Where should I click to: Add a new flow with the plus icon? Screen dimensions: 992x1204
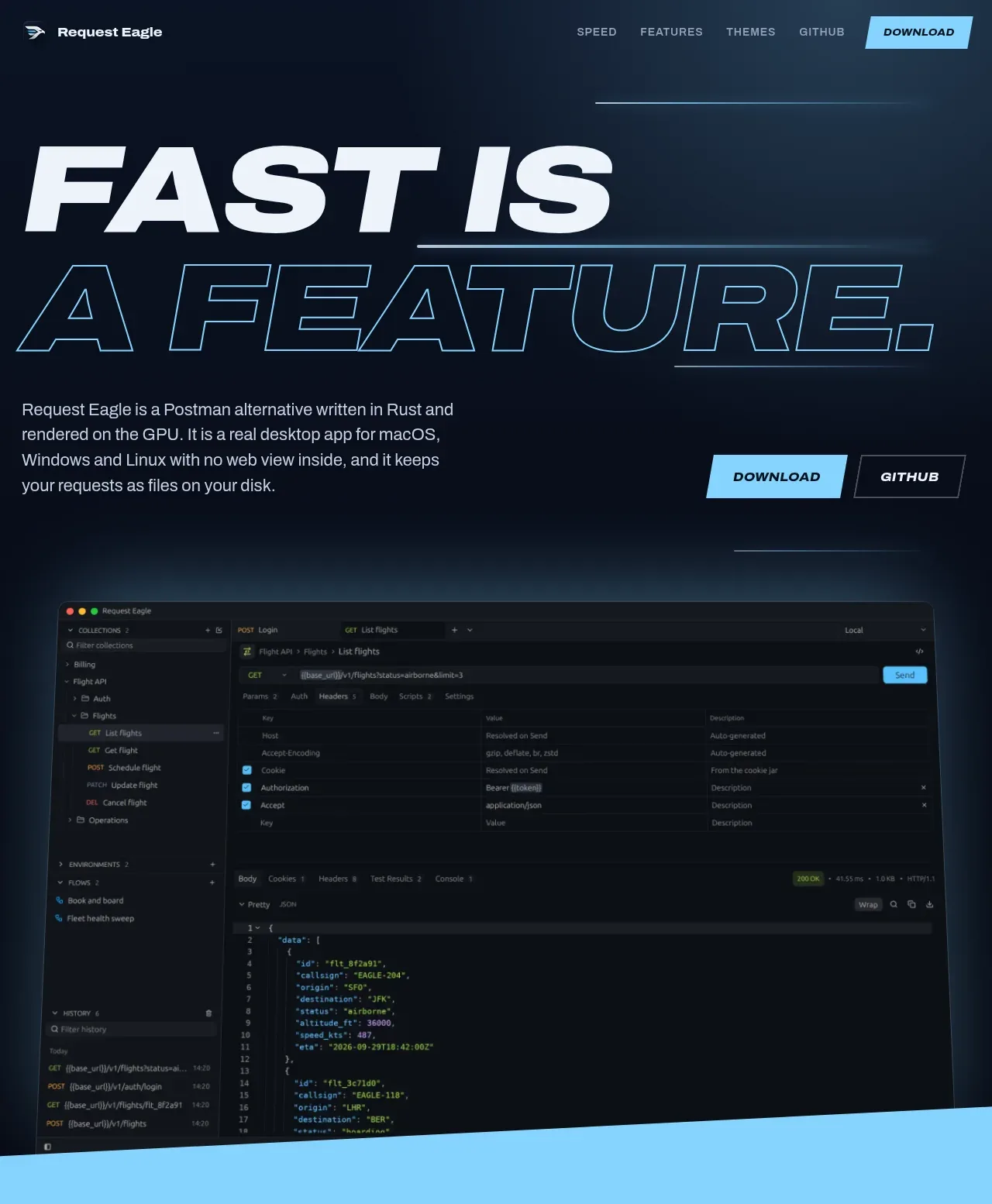point(212,882)
